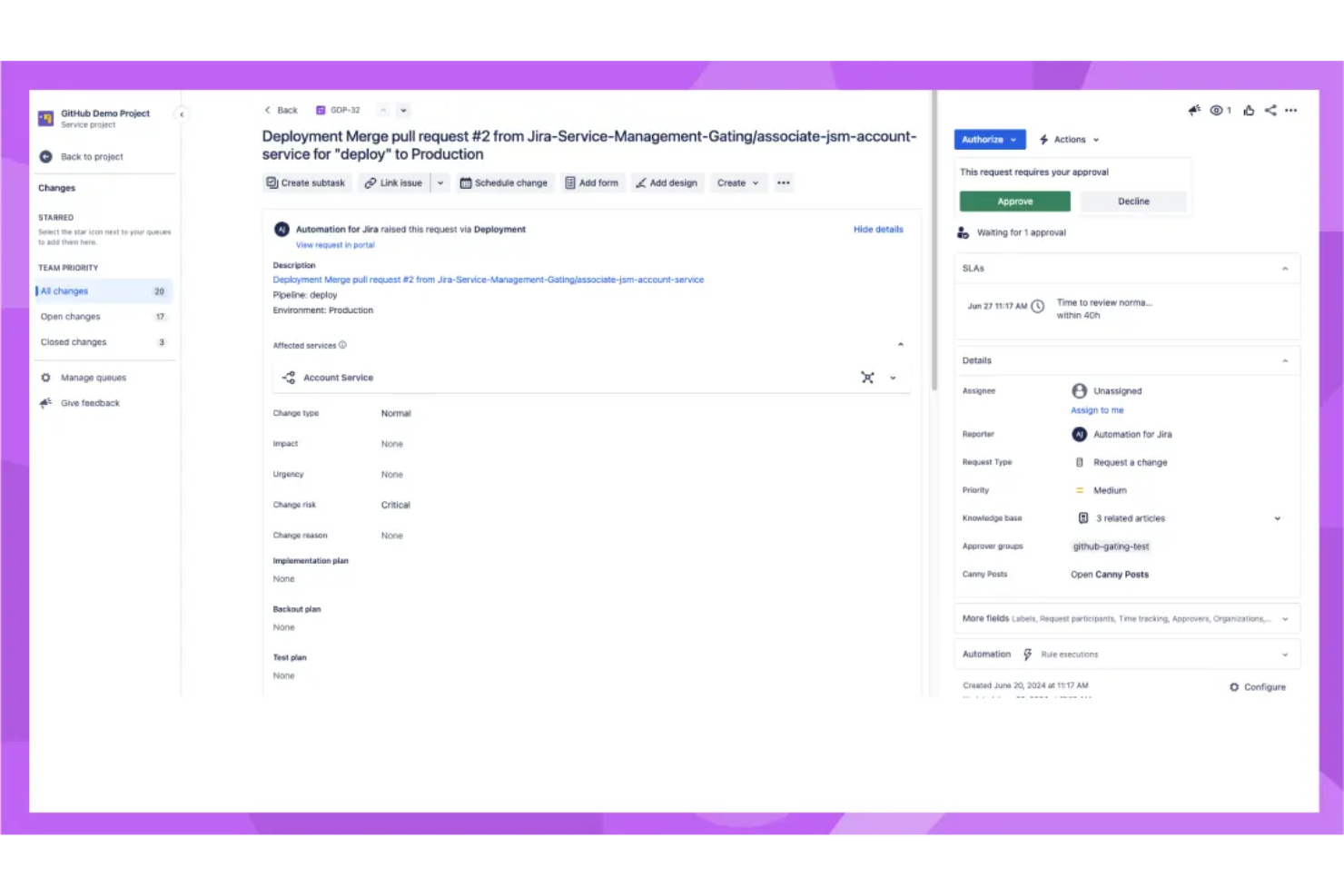Click Create subtask
Image resolution: width=1344 pixels, height=896 pixels.
pyautogui.click(x=306, y=182)
